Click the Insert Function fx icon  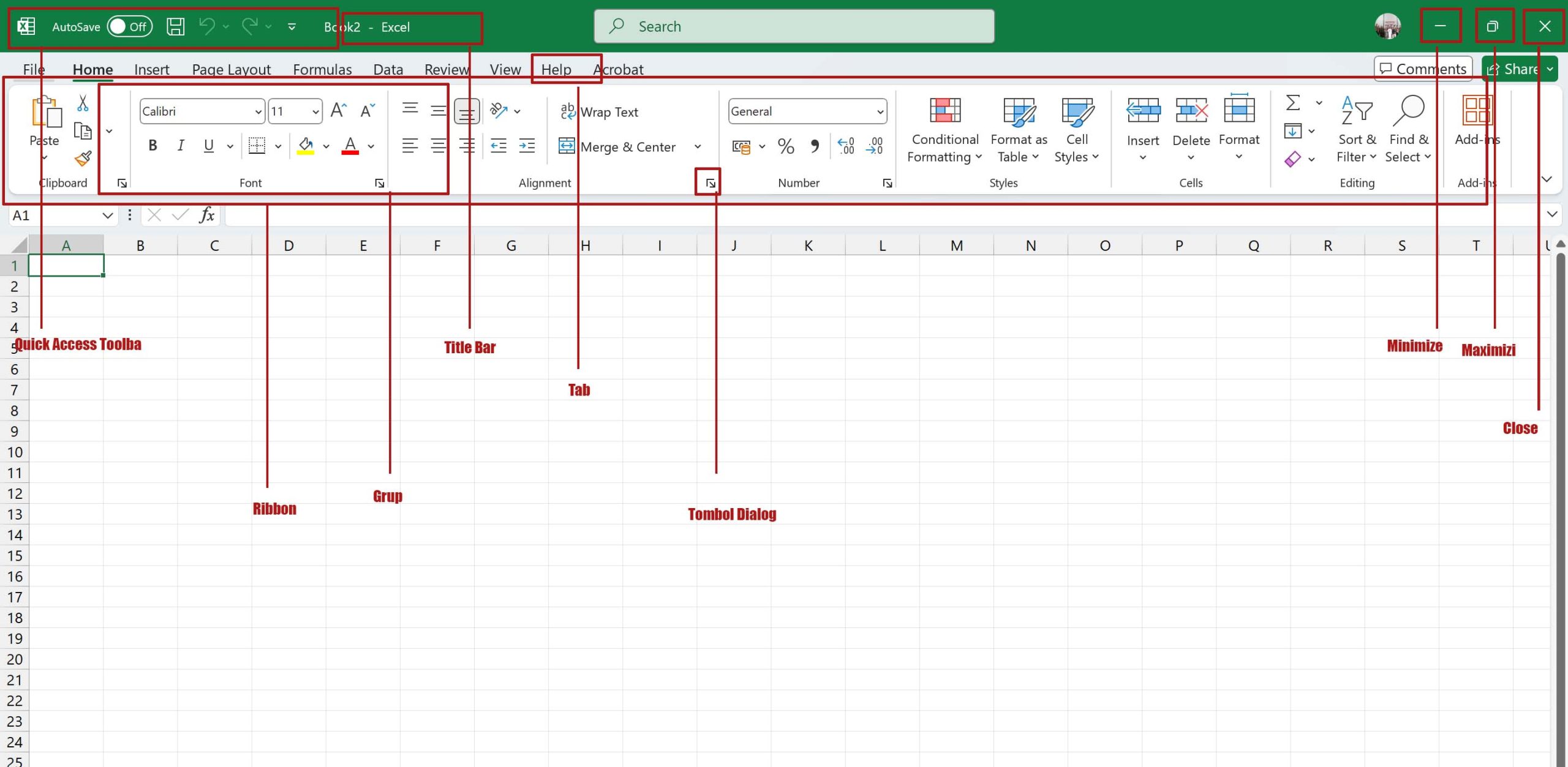point(207,215)
